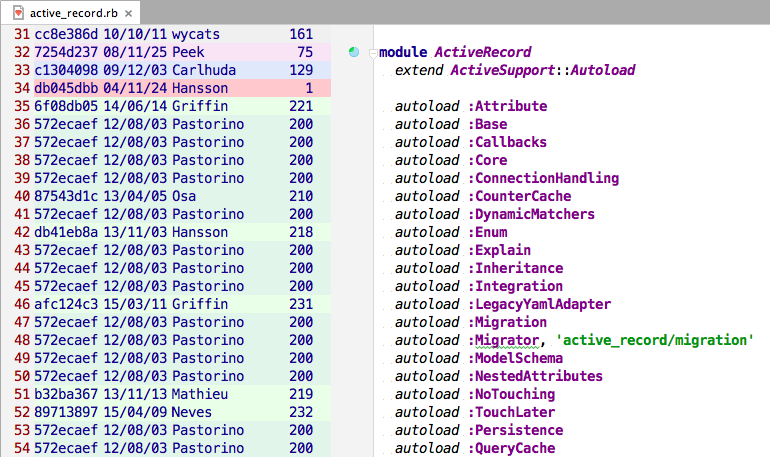
Task: Click the :Core symbol
Action: [x=488, y=160]
